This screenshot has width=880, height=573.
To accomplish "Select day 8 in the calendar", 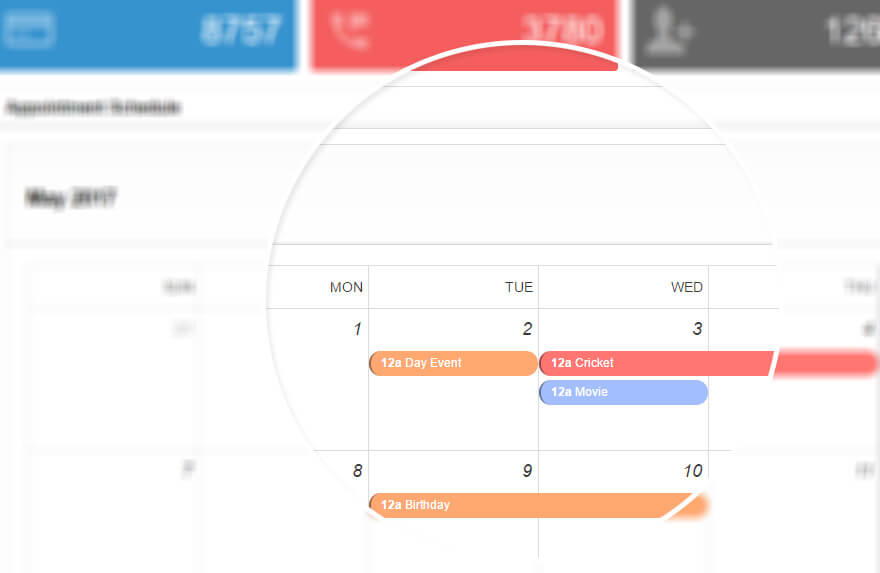I will [358, 471].
